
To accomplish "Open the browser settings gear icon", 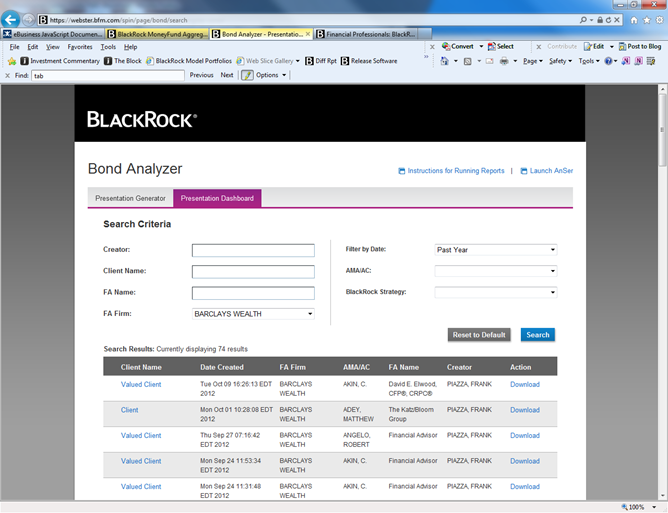I will coord(659,20).
